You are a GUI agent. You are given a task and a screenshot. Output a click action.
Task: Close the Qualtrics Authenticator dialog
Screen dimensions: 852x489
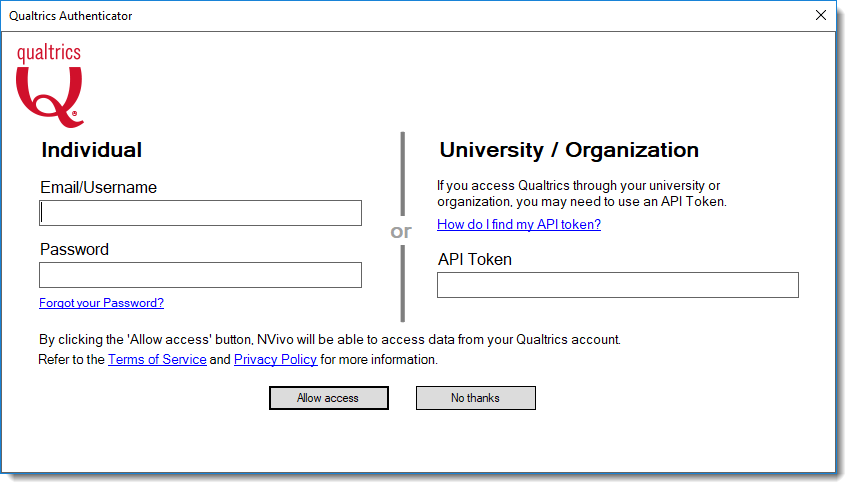pyautogui.click(x=821, y=15)
